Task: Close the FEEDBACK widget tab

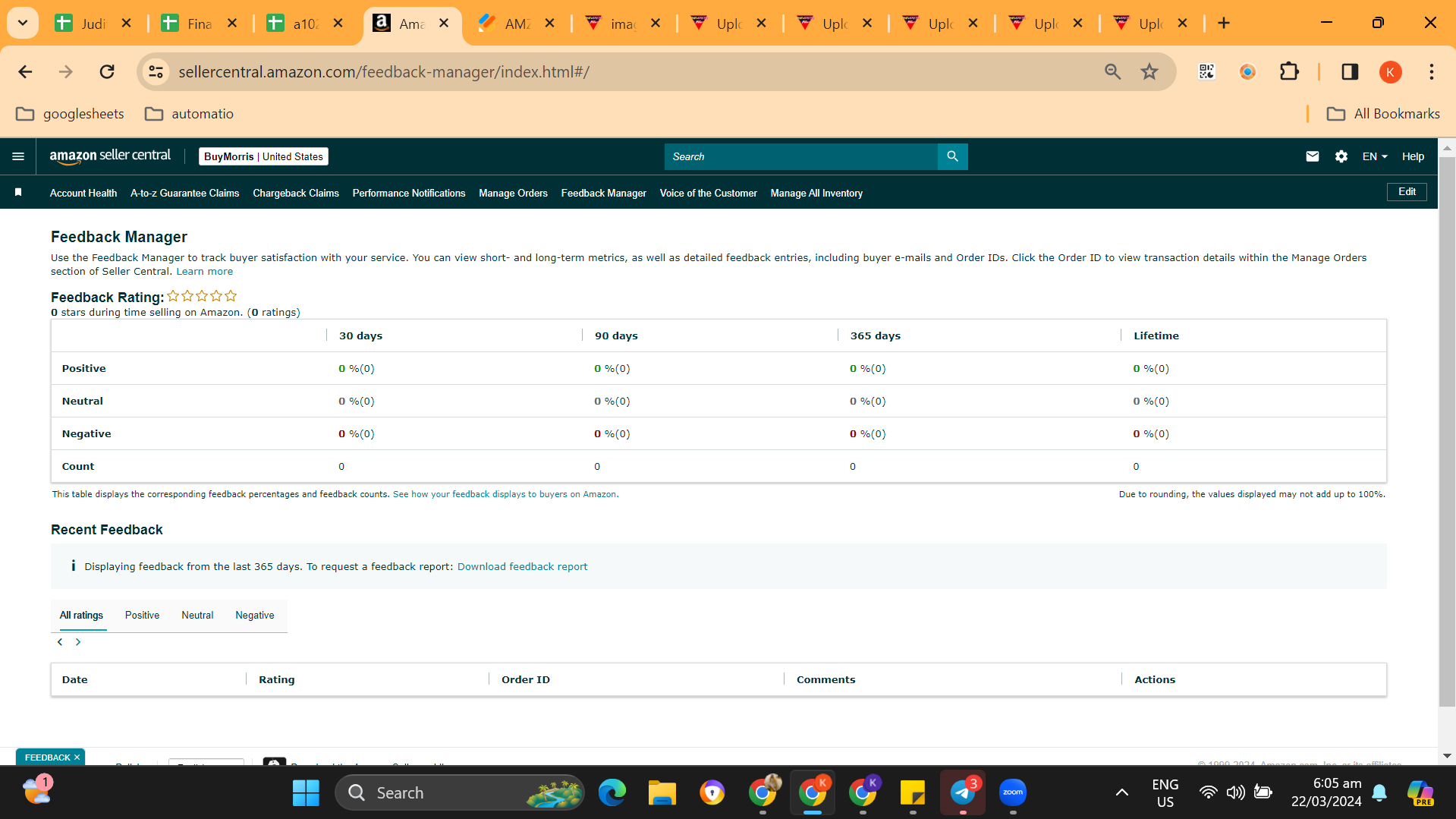Action: (x=77, y=758)
